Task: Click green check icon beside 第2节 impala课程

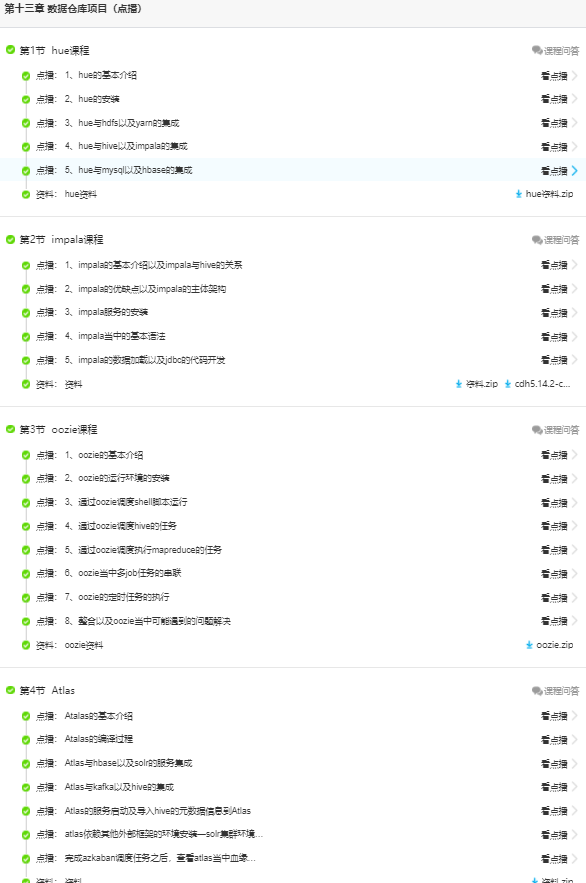Action: pyautogui.click(x=10, y=239)
